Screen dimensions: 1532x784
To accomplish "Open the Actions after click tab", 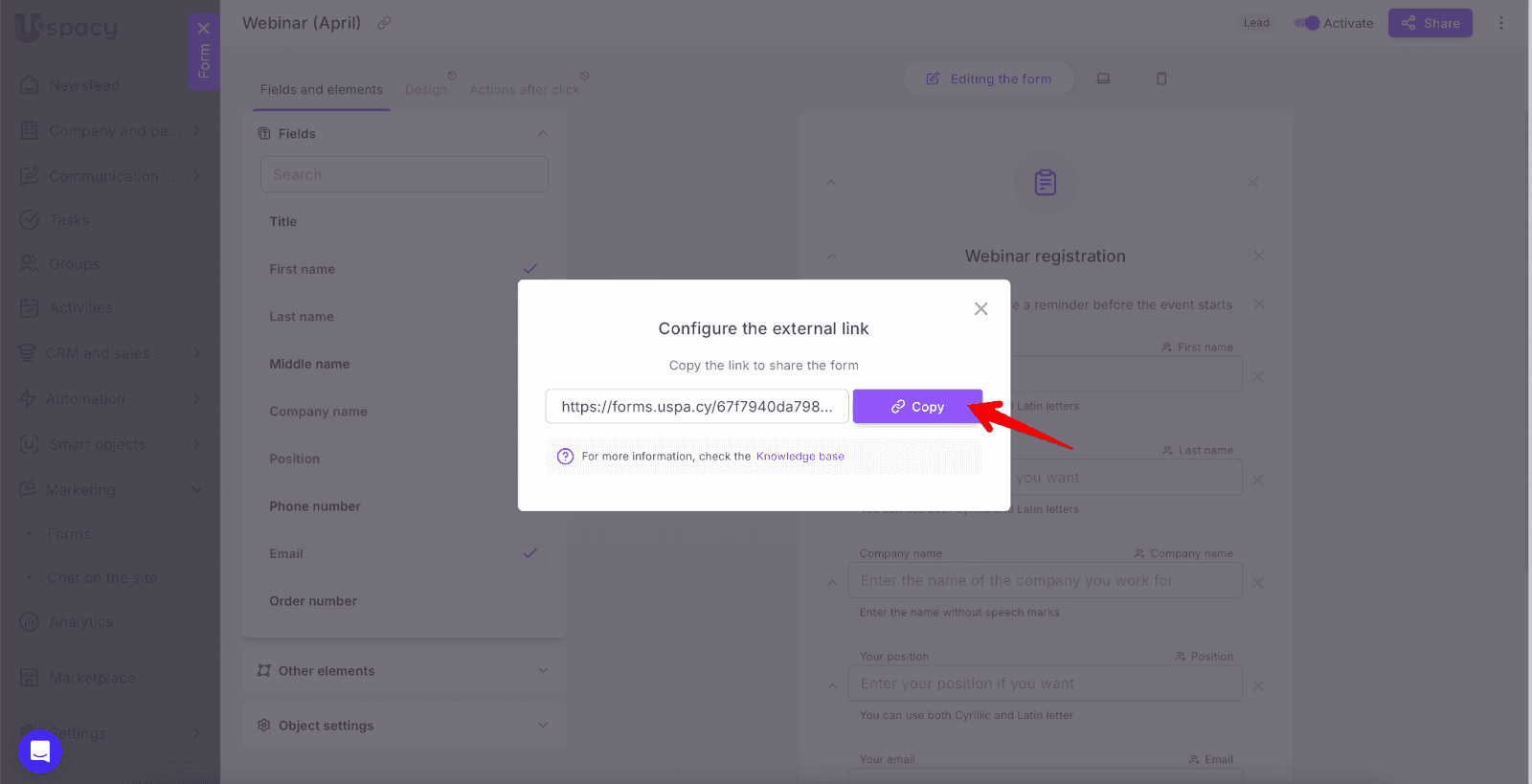I will tap(524, 90).
